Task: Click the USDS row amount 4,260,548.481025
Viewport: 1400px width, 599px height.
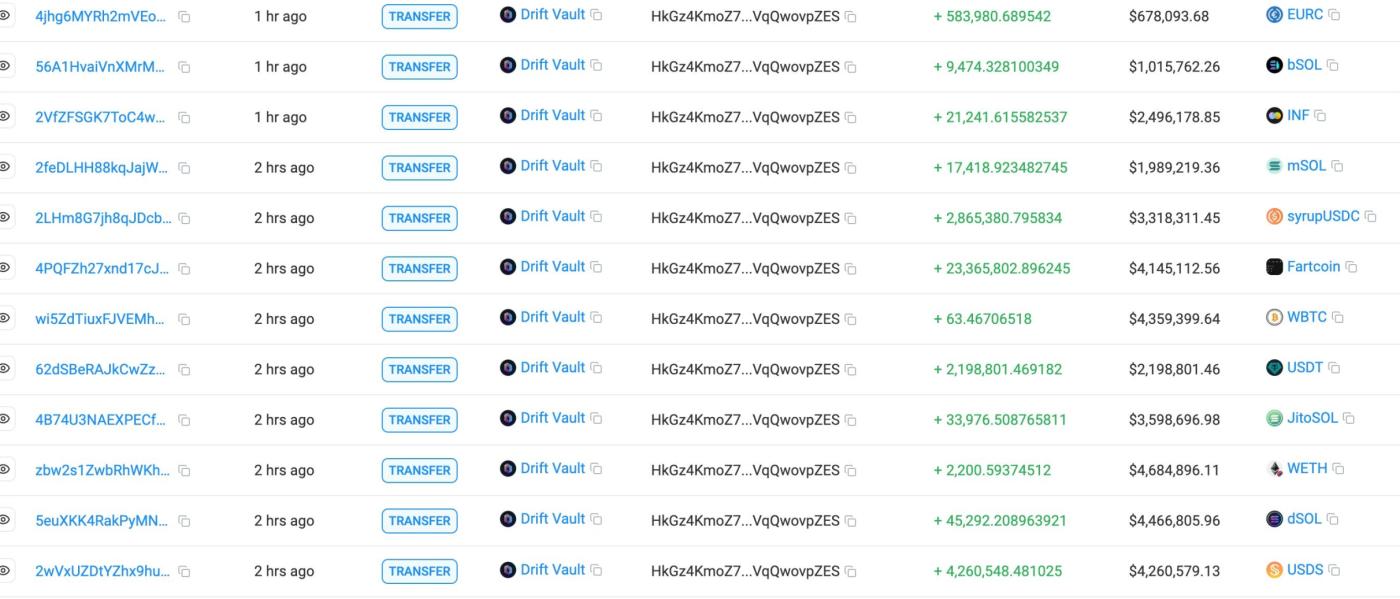Action: [x=997, y=571]
